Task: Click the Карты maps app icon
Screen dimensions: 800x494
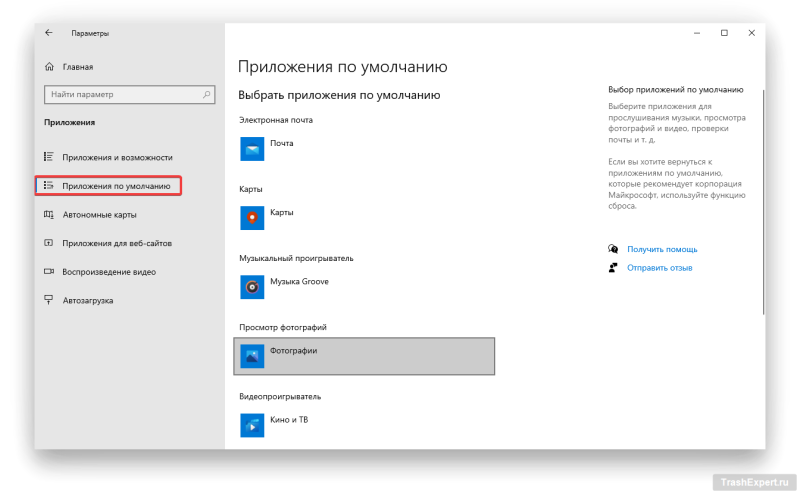Action: [x=252, y=218]
